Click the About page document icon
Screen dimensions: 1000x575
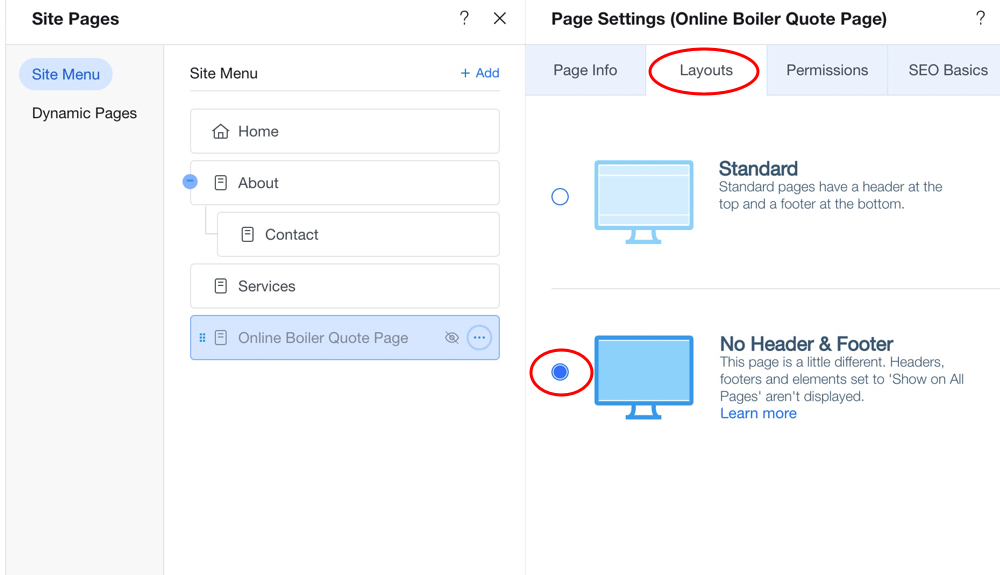(221, 183)
